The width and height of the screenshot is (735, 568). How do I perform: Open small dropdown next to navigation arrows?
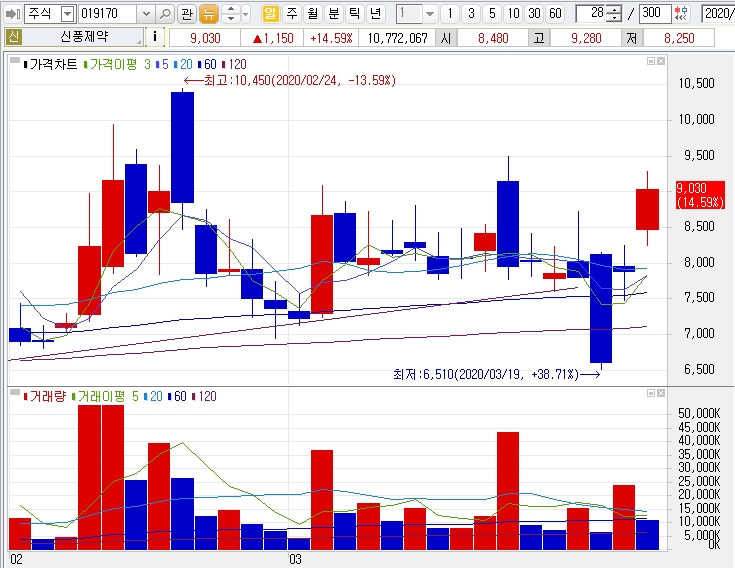click(x=245, y=14)
